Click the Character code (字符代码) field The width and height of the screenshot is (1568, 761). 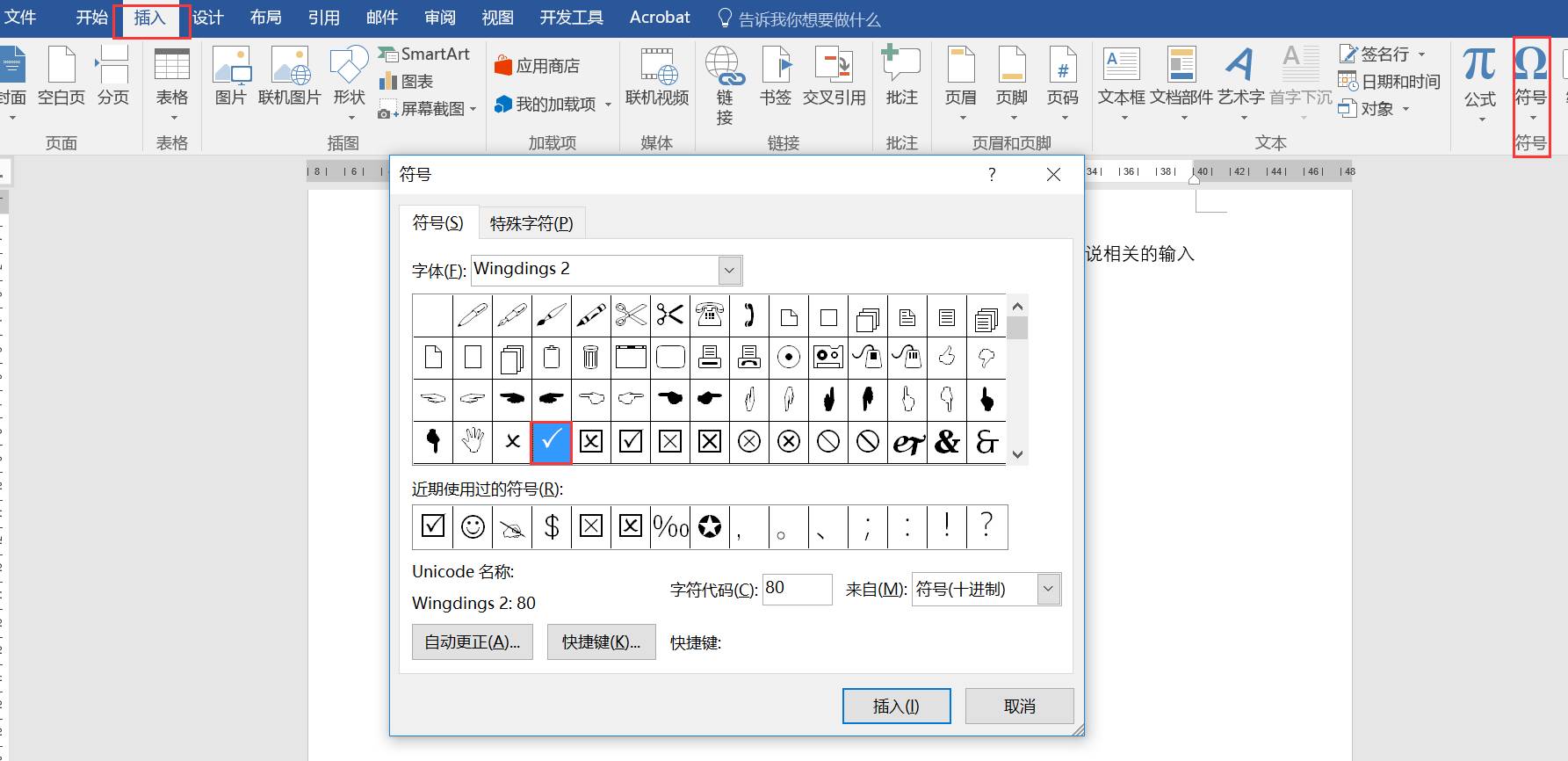pos(797,589)
